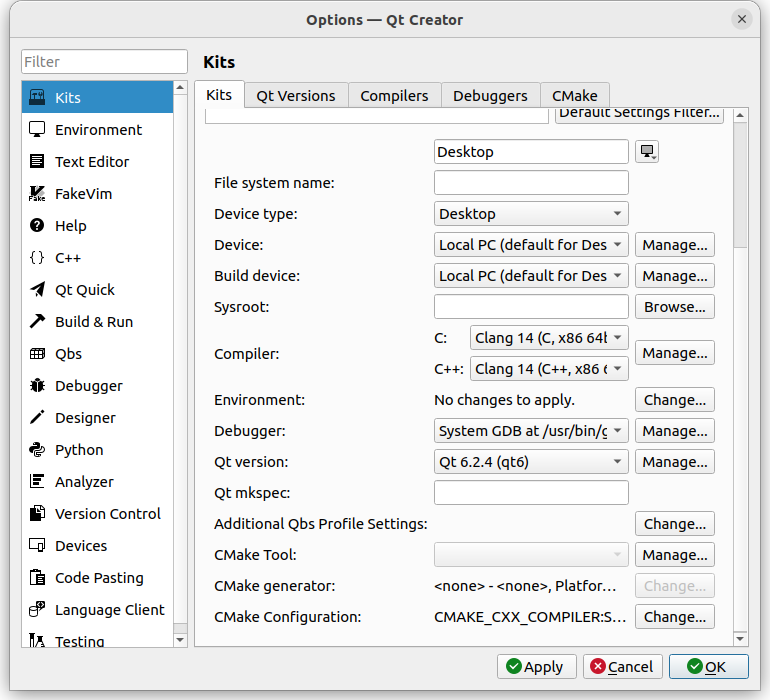The width and height of the screenshot is (770, 700).
Task: Click Manage next to Debugger
Action: coord(675,431)
